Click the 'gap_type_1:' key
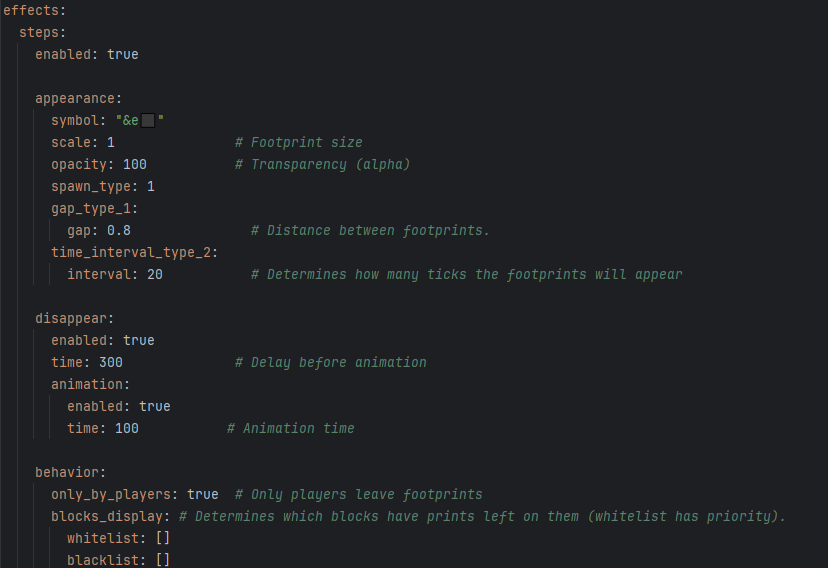828x568 pixels. click(95, 209)
